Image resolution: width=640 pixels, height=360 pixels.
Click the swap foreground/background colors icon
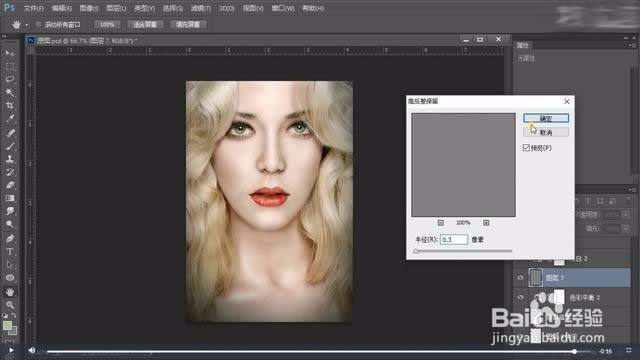(13, 316)
